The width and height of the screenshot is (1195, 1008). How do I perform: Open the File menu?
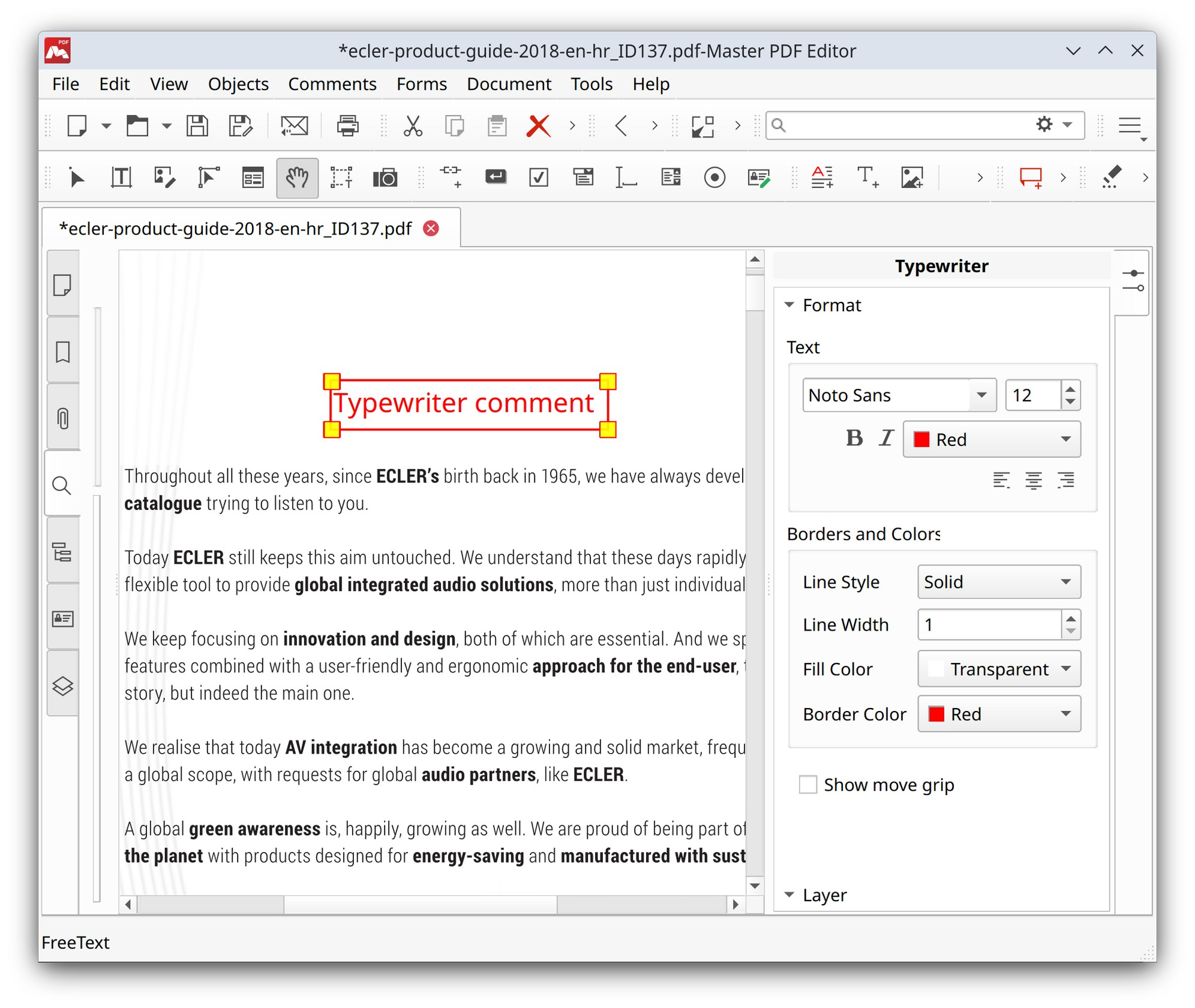65,84
